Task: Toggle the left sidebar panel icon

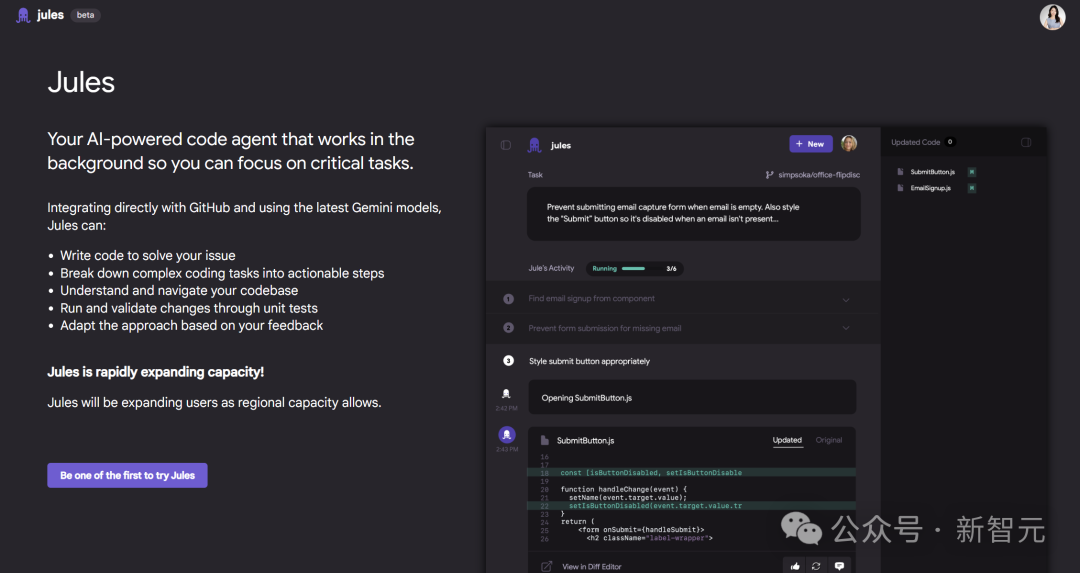Action: (506, 145)
